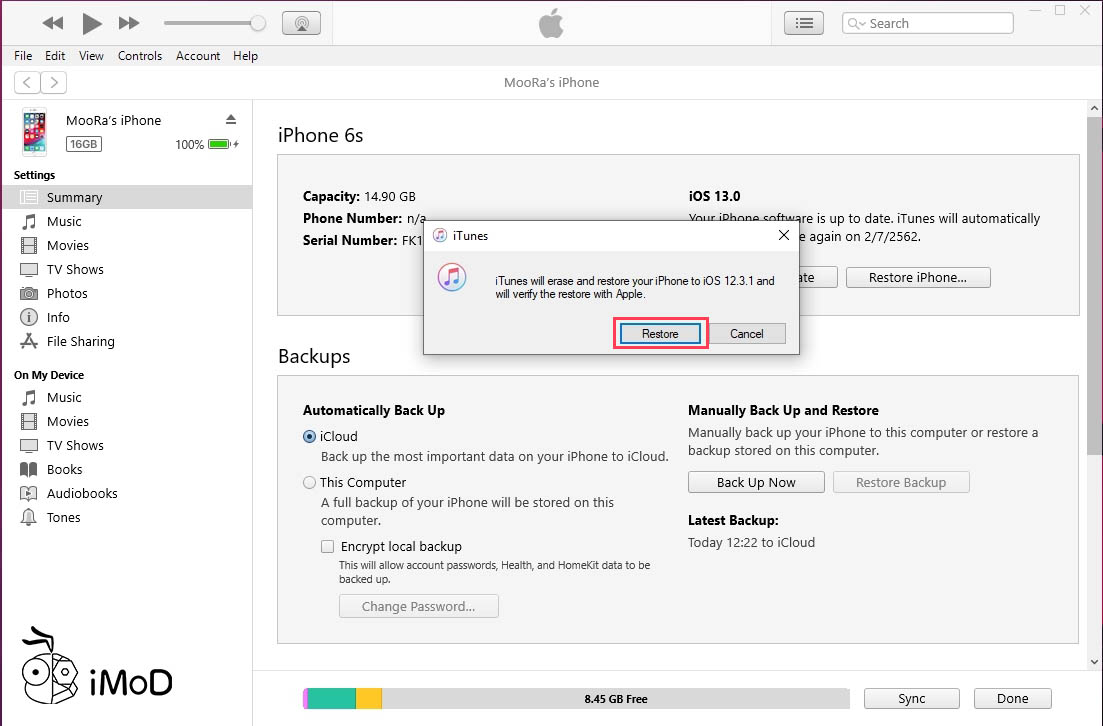Click Music icon under On My Device
This screenshot has width=1103, height=726.
pos(29,397)
